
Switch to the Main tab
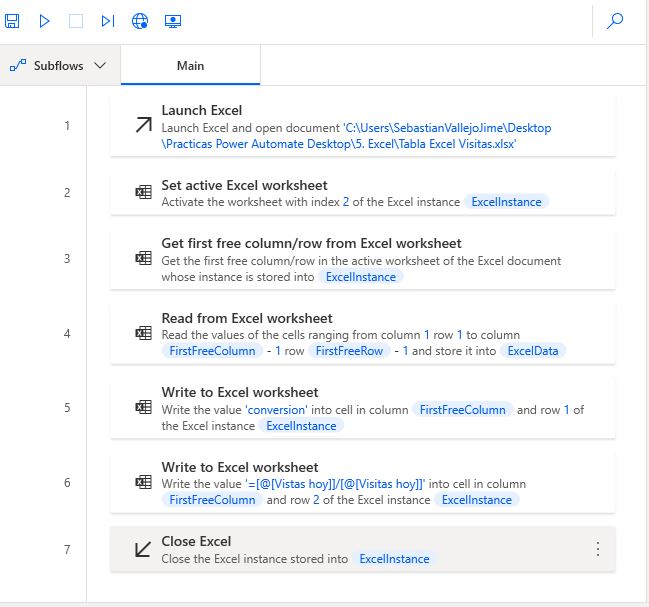[x=190, y=65]
